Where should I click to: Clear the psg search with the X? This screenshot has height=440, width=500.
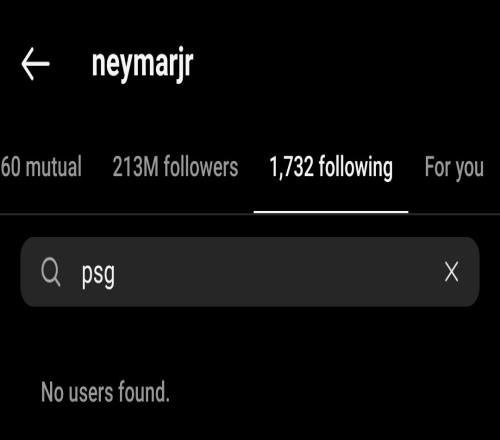(451, 272)
